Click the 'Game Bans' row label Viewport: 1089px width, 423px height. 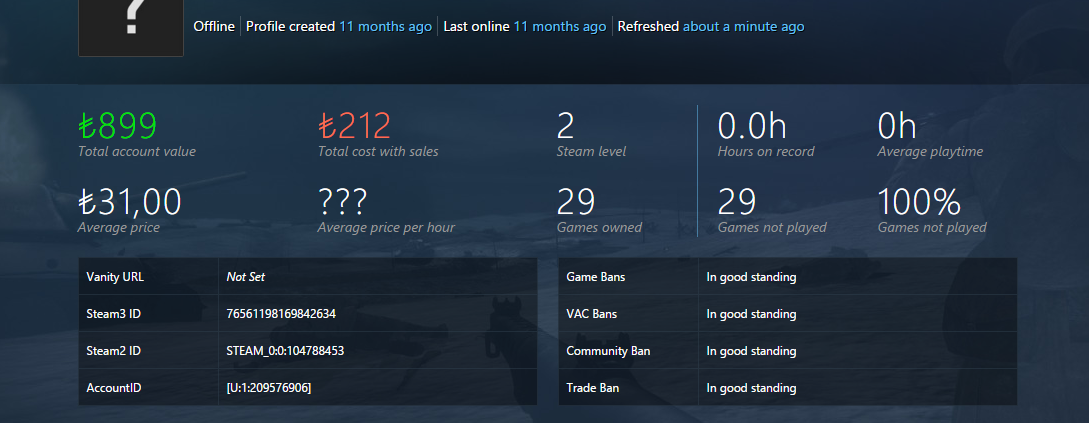click(x=596, y=277)
